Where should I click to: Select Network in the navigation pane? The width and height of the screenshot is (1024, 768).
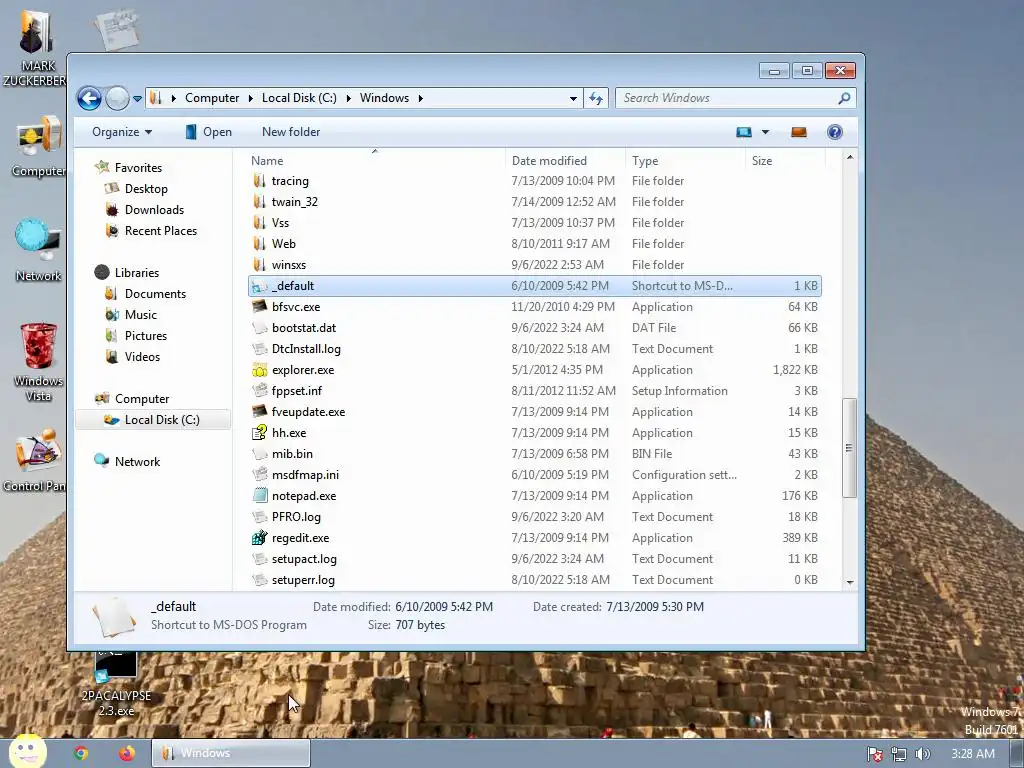coord(137,462)
